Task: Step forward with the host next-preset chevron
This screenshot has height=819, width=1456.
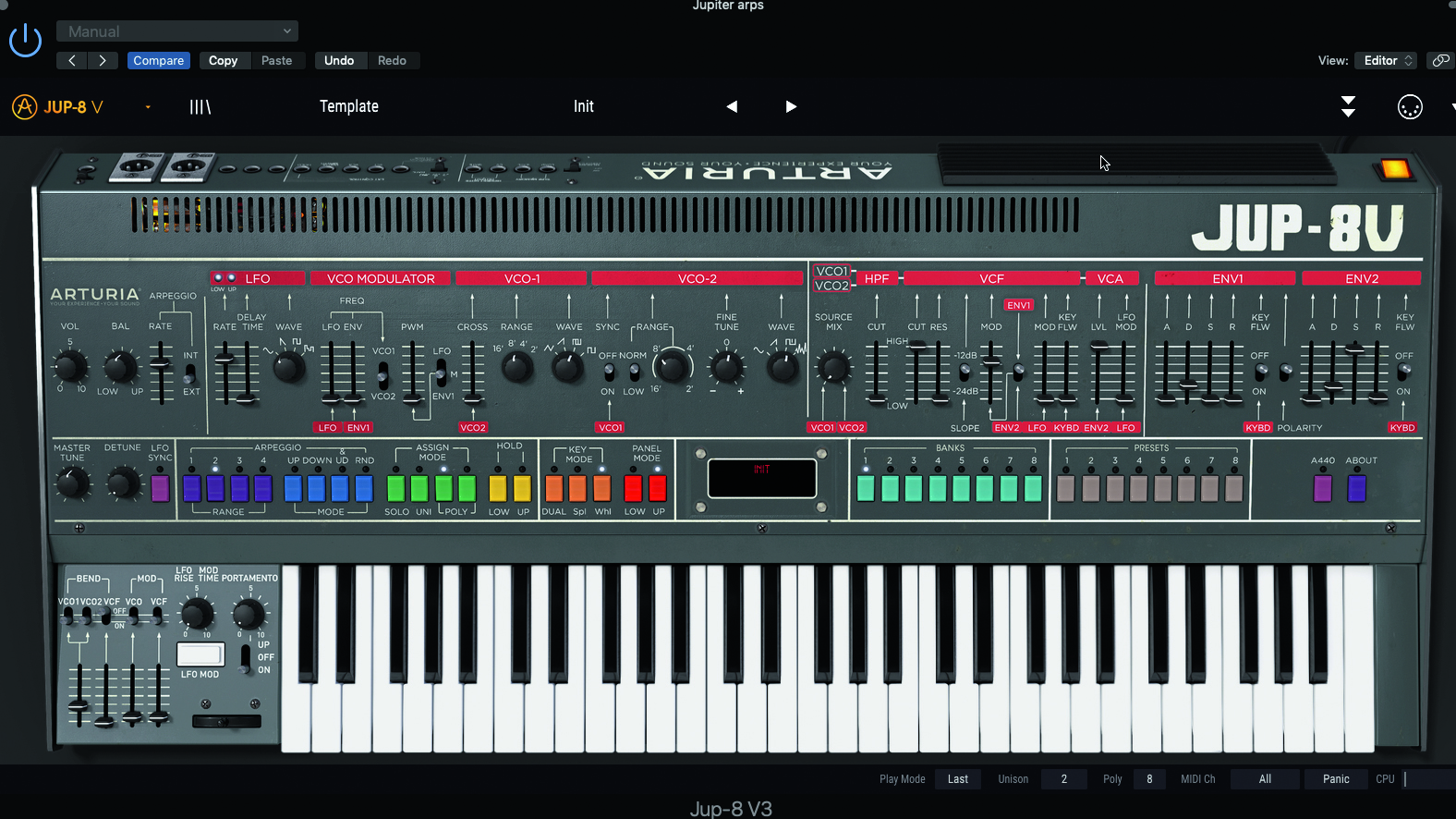Action: click(103, 60)
